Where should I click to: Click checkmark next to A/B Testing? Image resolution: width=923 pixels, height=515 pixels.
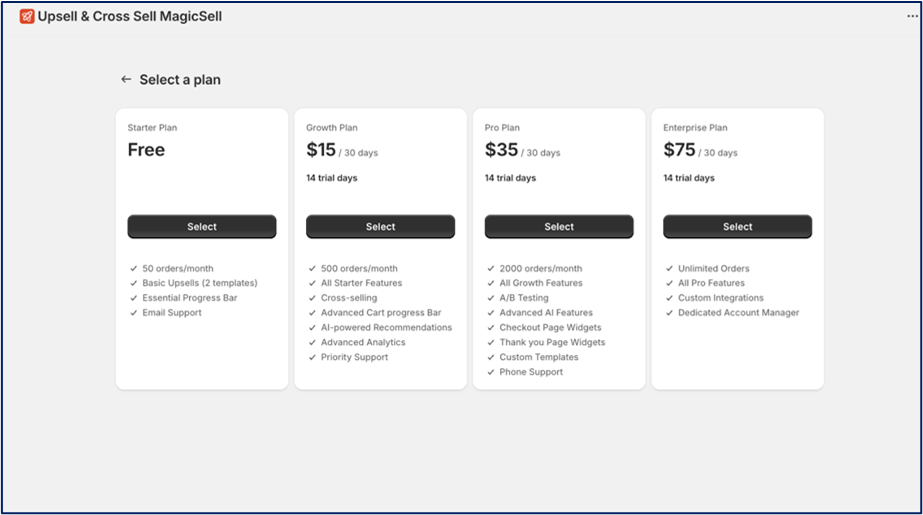[x=491, y=298]
